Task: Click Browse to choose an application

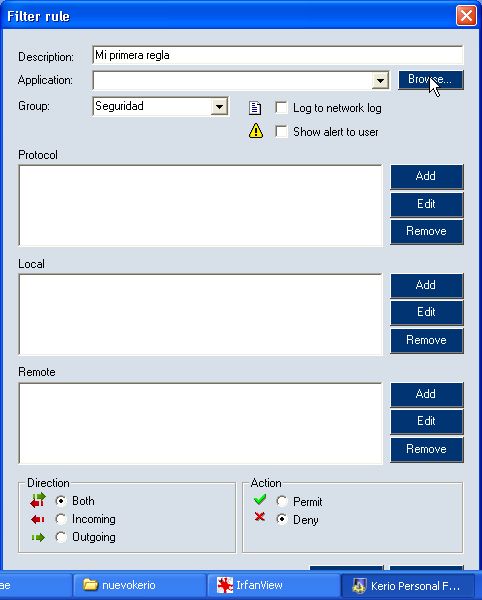Action: pos(431,80)
